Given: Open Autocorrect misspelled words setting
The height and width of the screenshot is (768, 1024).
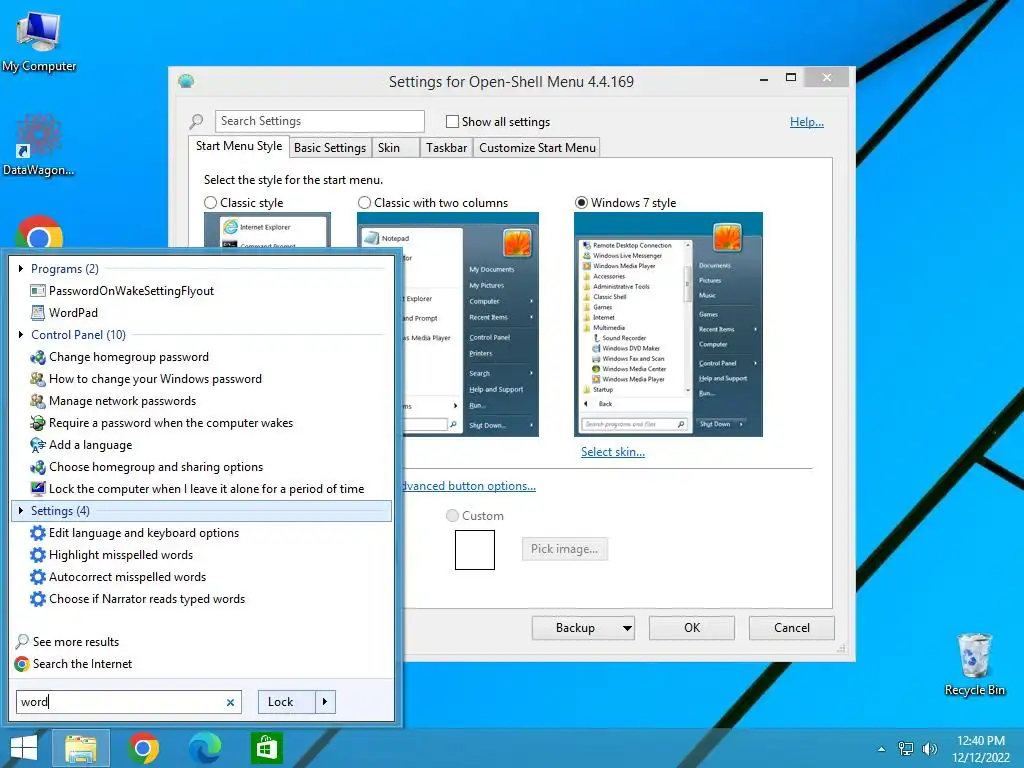Looking at the screenshot, I should coord(127,577).
